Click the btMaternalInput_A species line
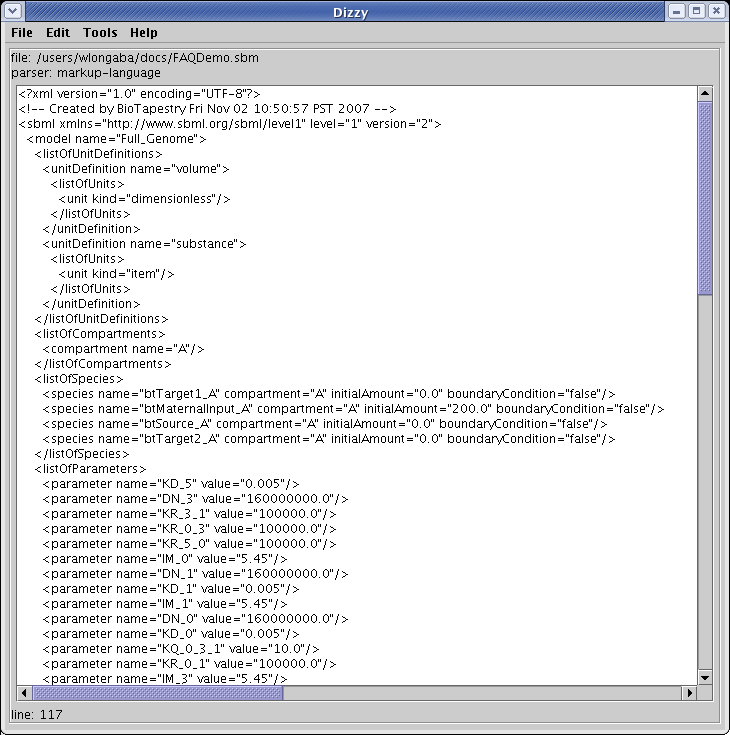Viewport: 730px width, 735px height. click(x=352, y=409)
